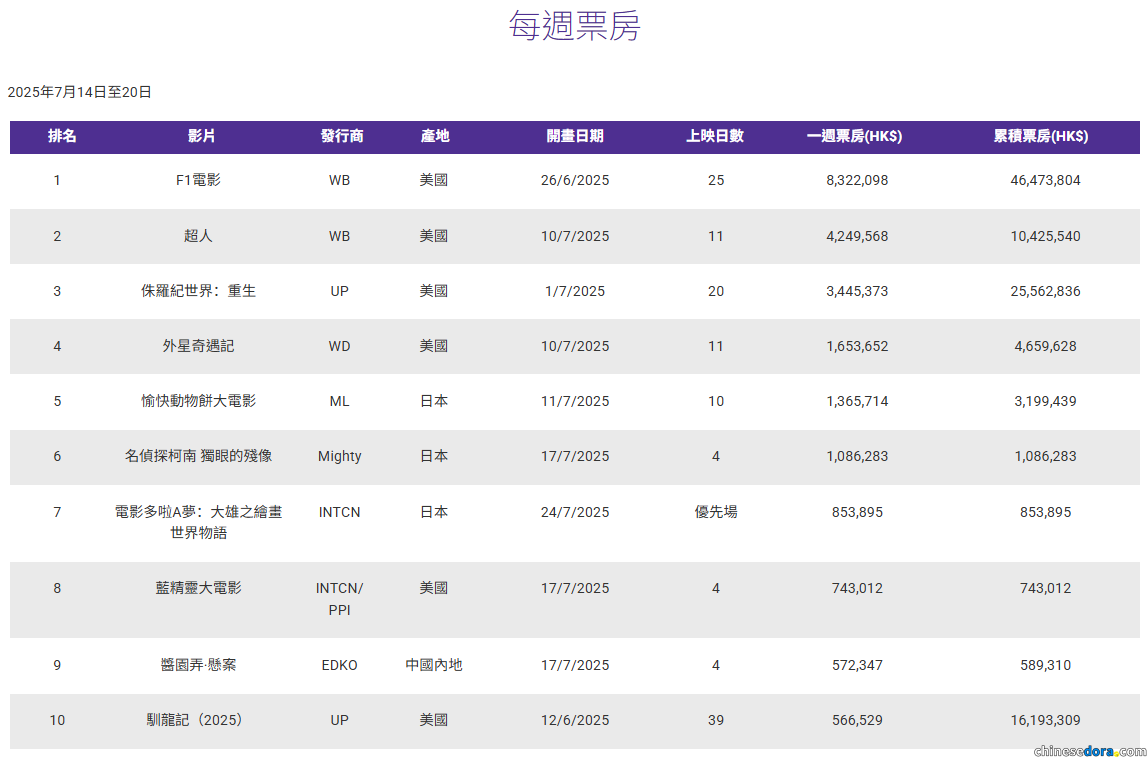This screenshot has height=759, width=1148.
Task: Select 愉快動物餅大電影 in the table
Action: point(198,401)
